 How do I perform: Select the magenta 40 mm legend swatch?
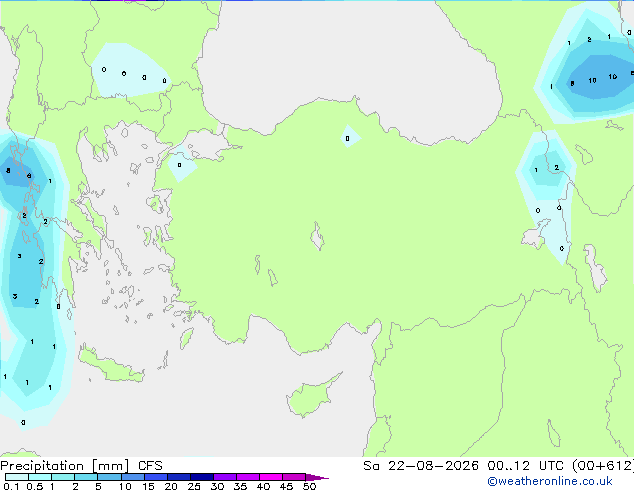pos(271,477)
